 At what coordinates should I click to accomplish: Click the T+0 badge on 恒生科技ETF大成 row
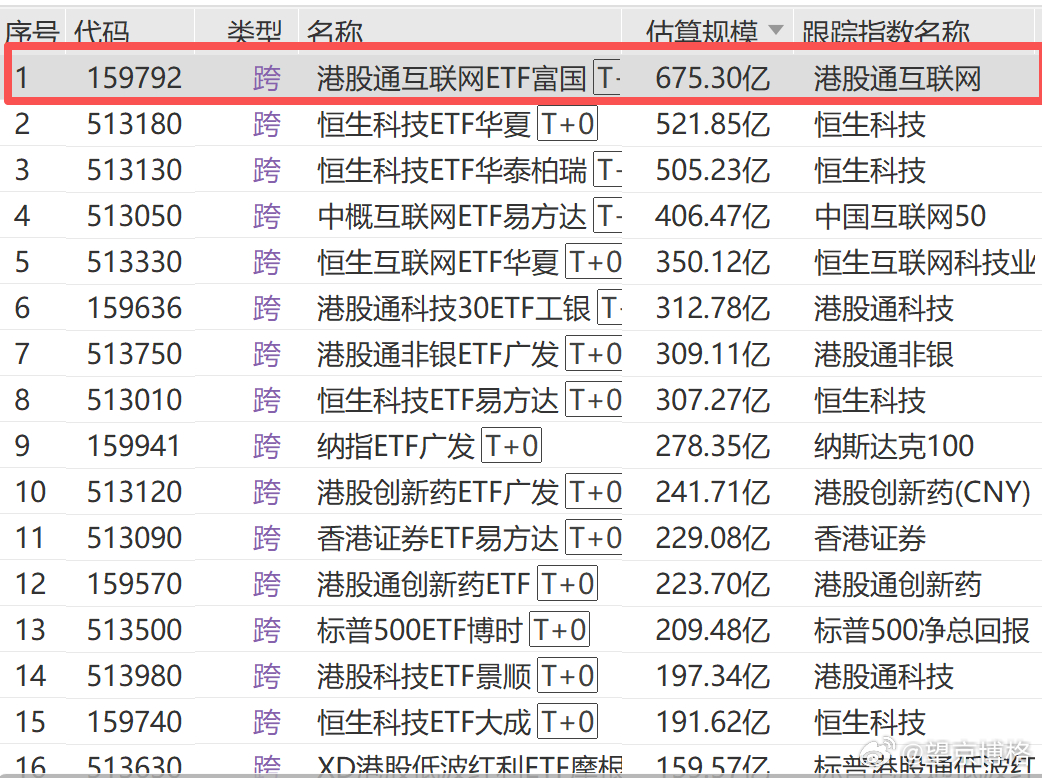click(x=567, y=721)
